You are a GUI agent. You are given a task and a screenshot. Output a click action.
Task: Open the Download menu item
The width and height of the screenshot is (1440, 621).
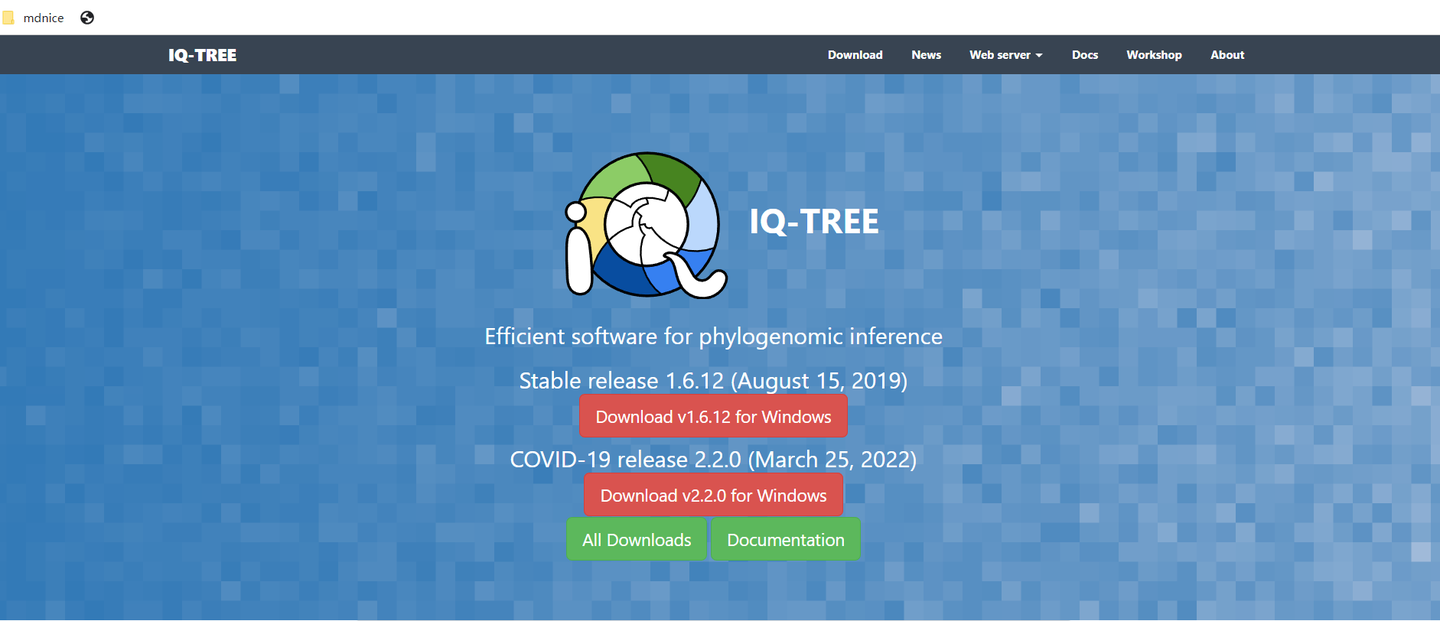855,54
